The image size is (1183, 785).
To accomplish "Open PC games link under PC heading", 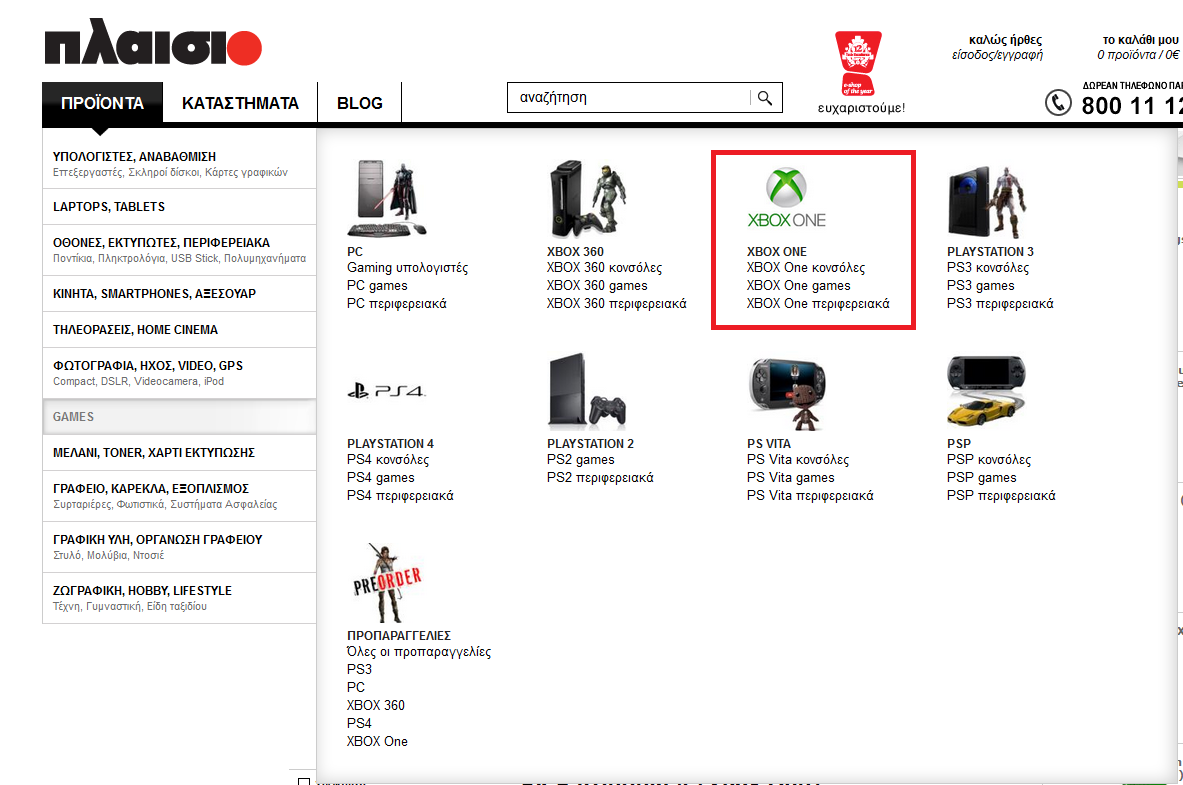I will pyautogui.click(x=377, y=286).
